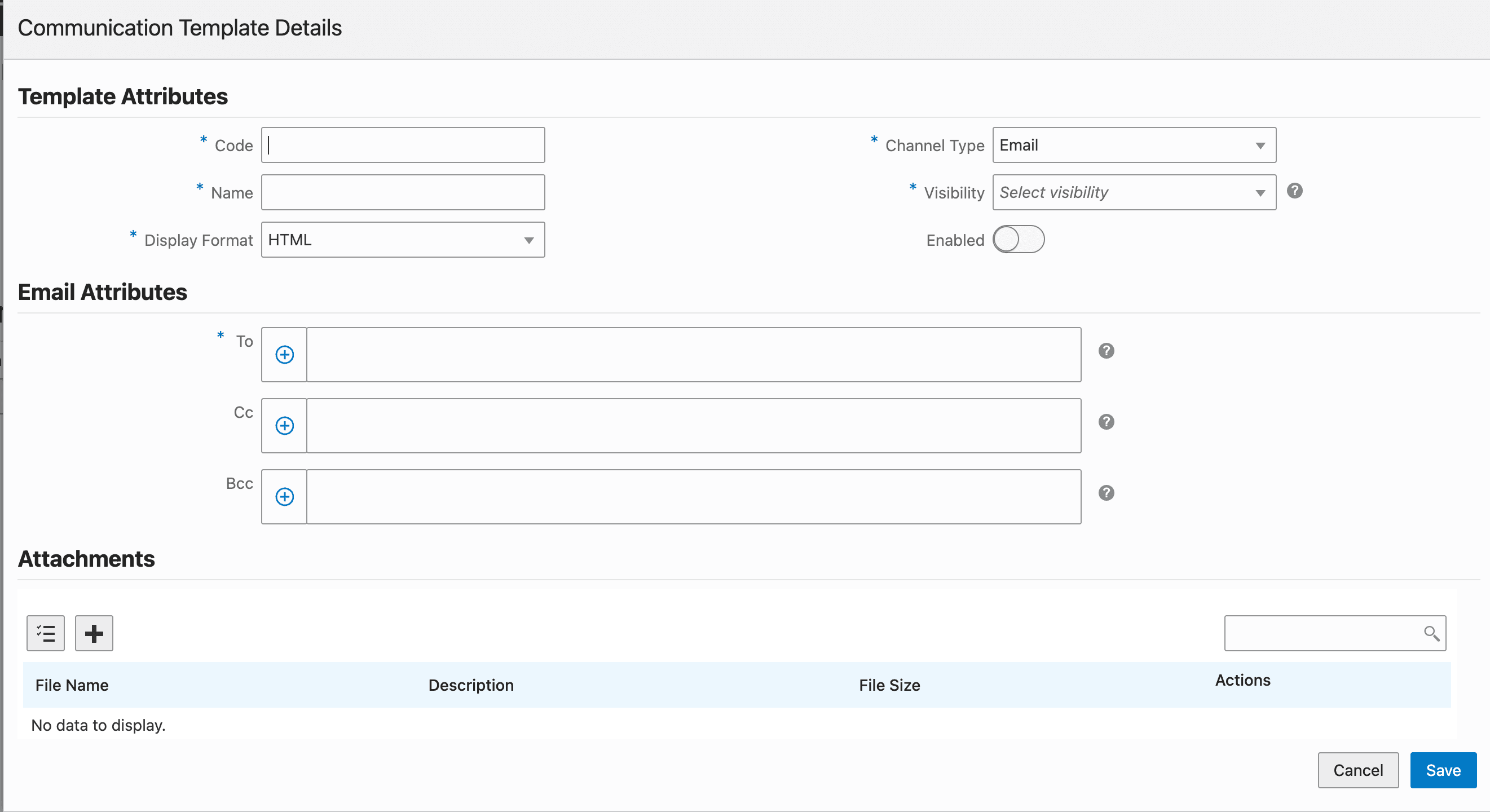This screenshot has height=812, width=1490.
Task: Add a recipient to the Cc field
Action: [x=284, y=426]
